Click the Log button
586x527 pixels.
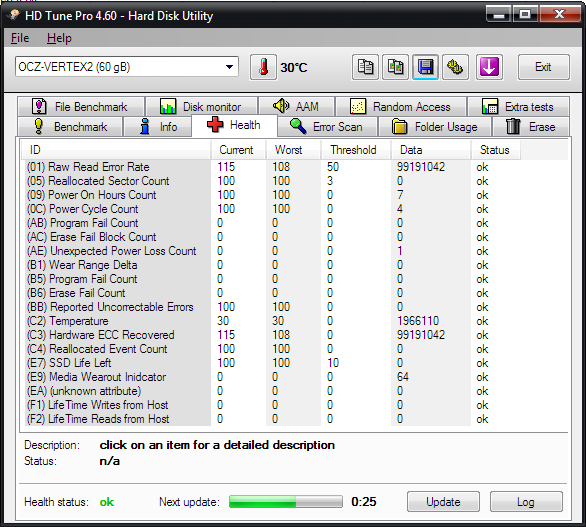point(526,502)
